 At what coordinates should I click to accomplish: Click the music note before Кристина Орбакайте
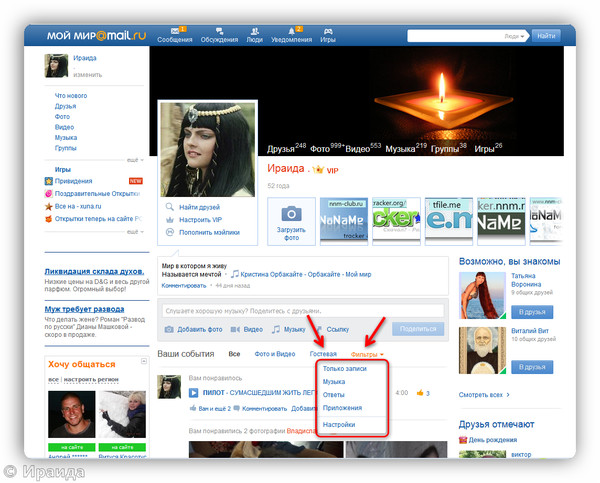coord(235,274)
